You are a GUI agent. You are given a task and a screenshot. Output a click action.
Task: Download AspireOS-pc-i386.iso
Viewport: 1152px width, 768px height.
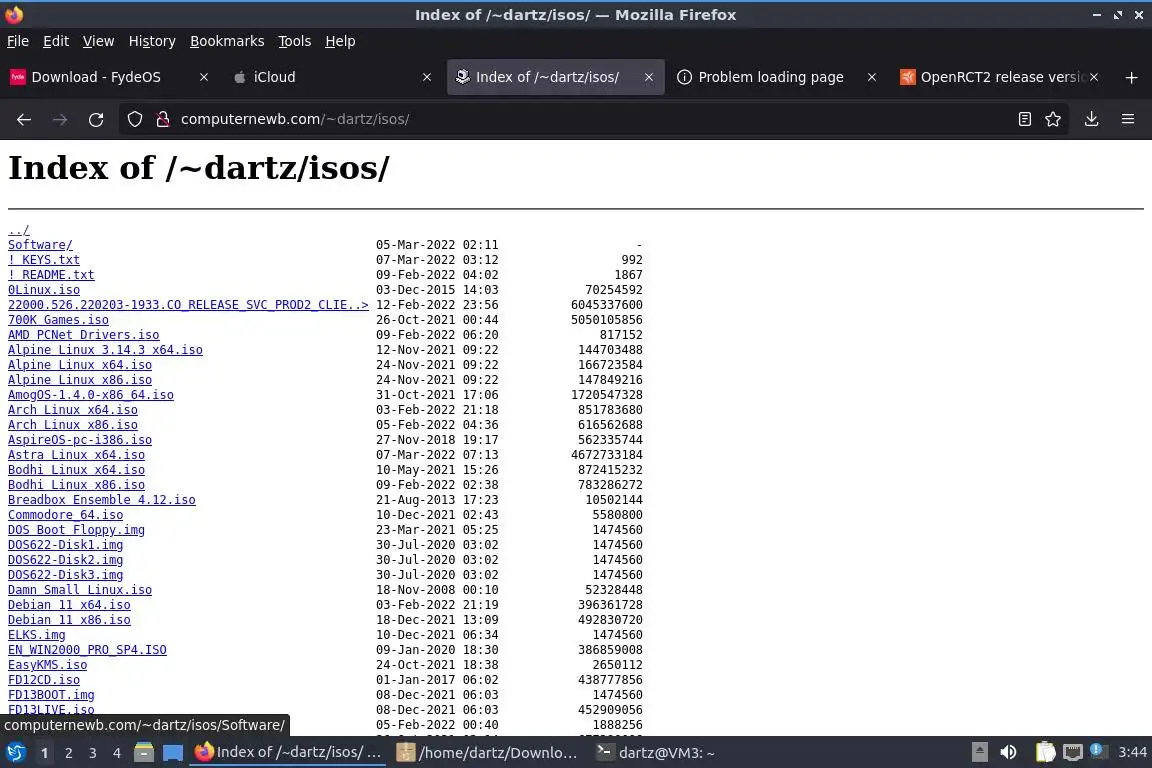80,440
